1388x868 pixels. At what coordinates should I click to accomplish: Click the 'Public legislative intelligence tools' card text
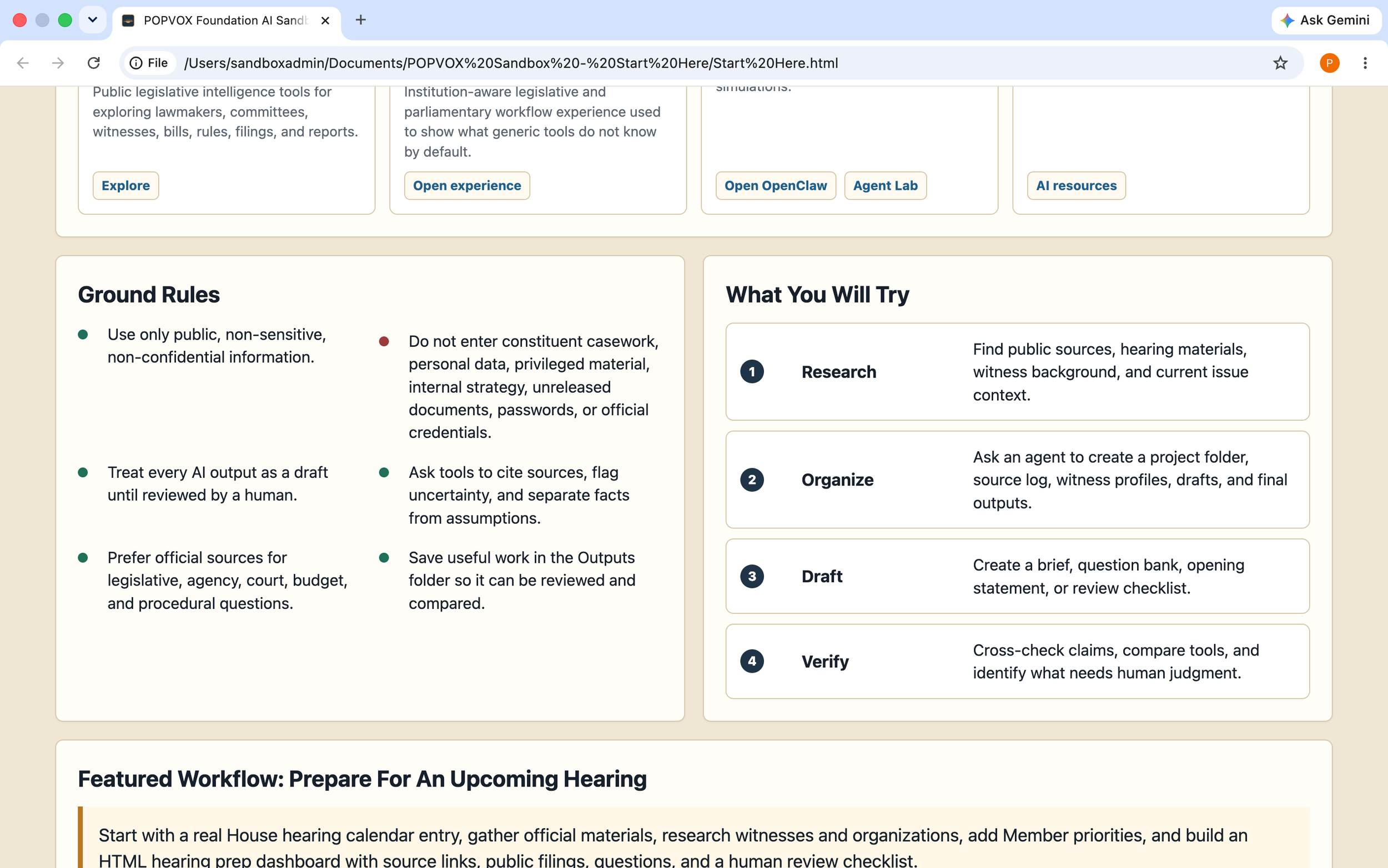(x=225, y=112)
